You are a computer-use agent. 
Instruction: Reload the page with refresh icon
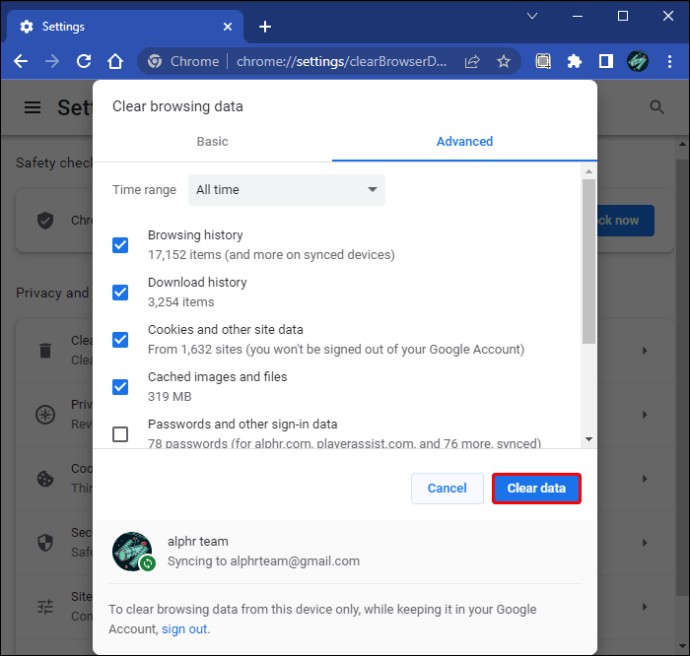(84, 61)
